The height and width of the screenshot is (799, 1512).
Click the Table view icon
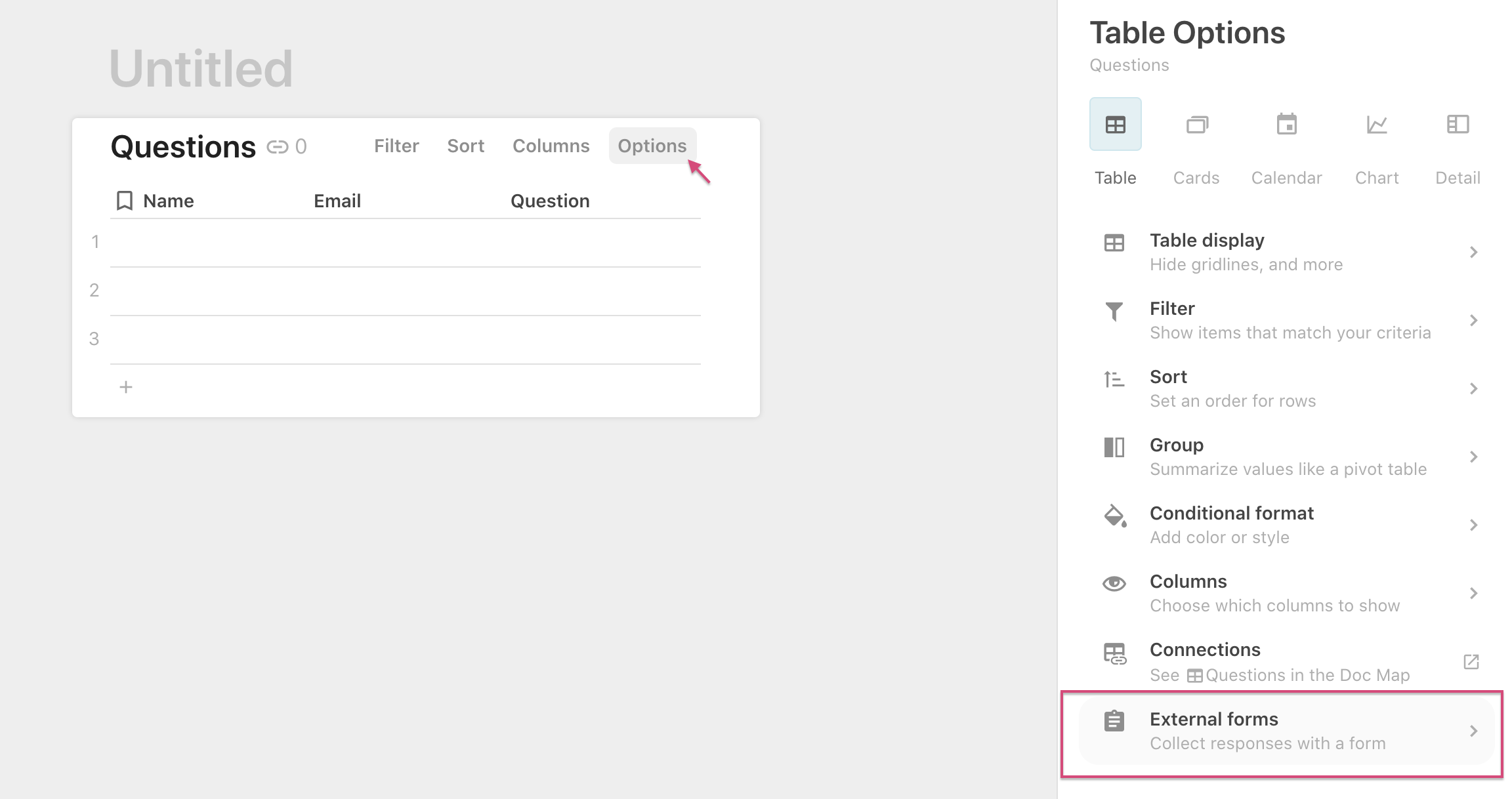1115,125
